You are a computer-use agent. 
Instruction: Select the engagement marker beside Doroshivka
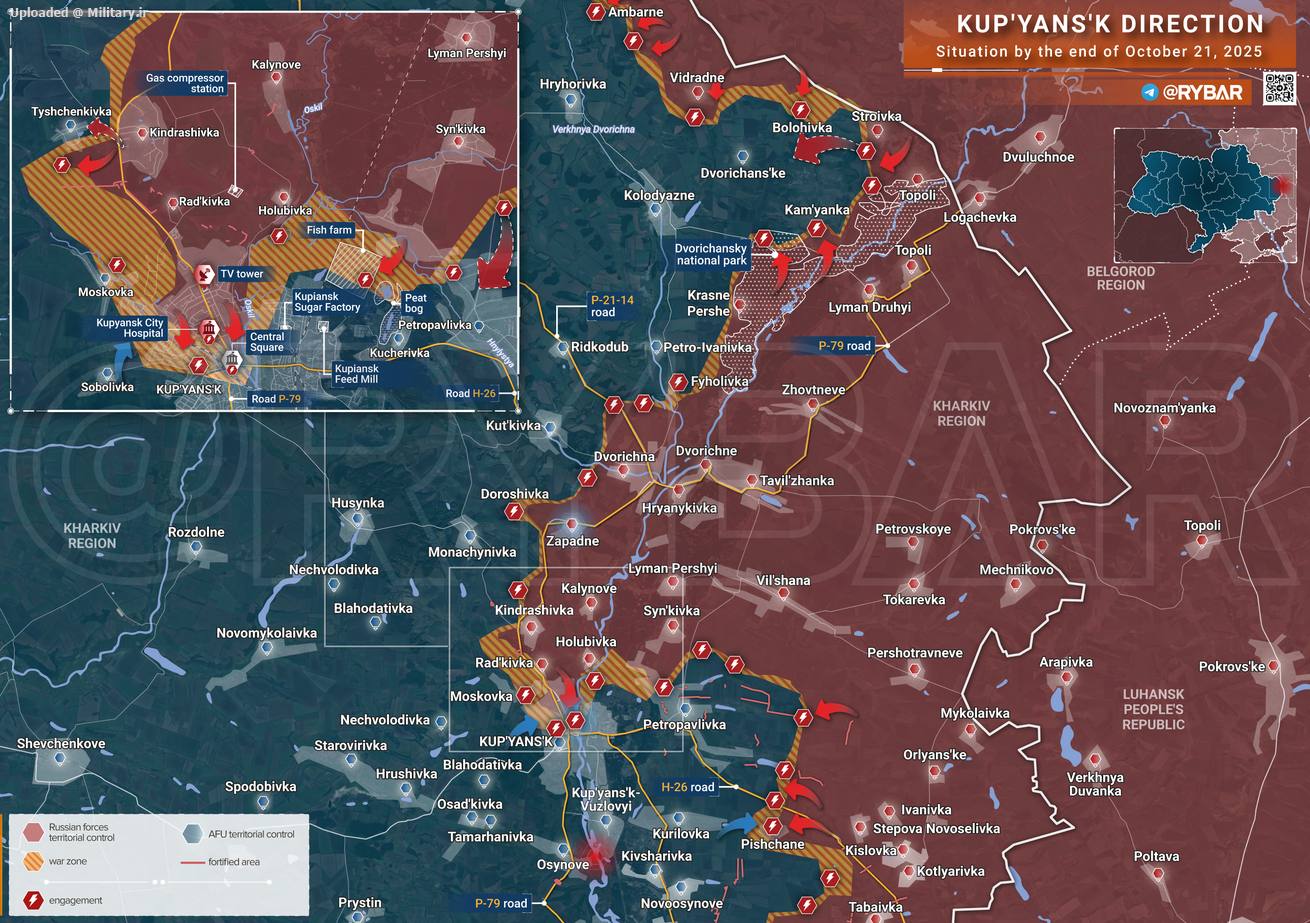[514, 512]
